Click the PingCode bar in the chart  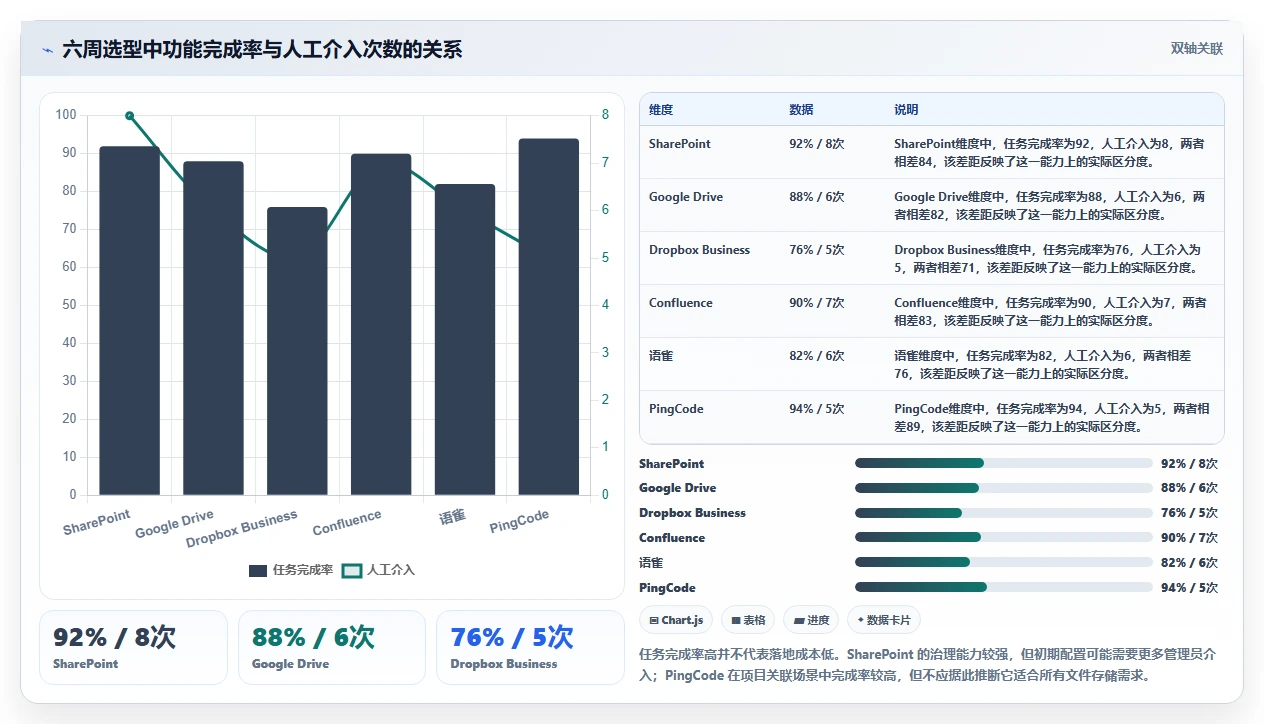coord(549,316)
